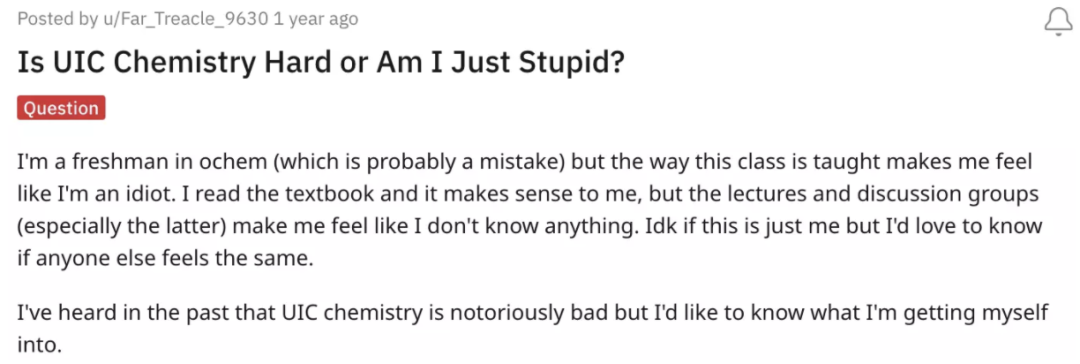Click the '1 year ago' timestamp
The width and height of the screenshot is (1080, 364).
coord(315,19)
